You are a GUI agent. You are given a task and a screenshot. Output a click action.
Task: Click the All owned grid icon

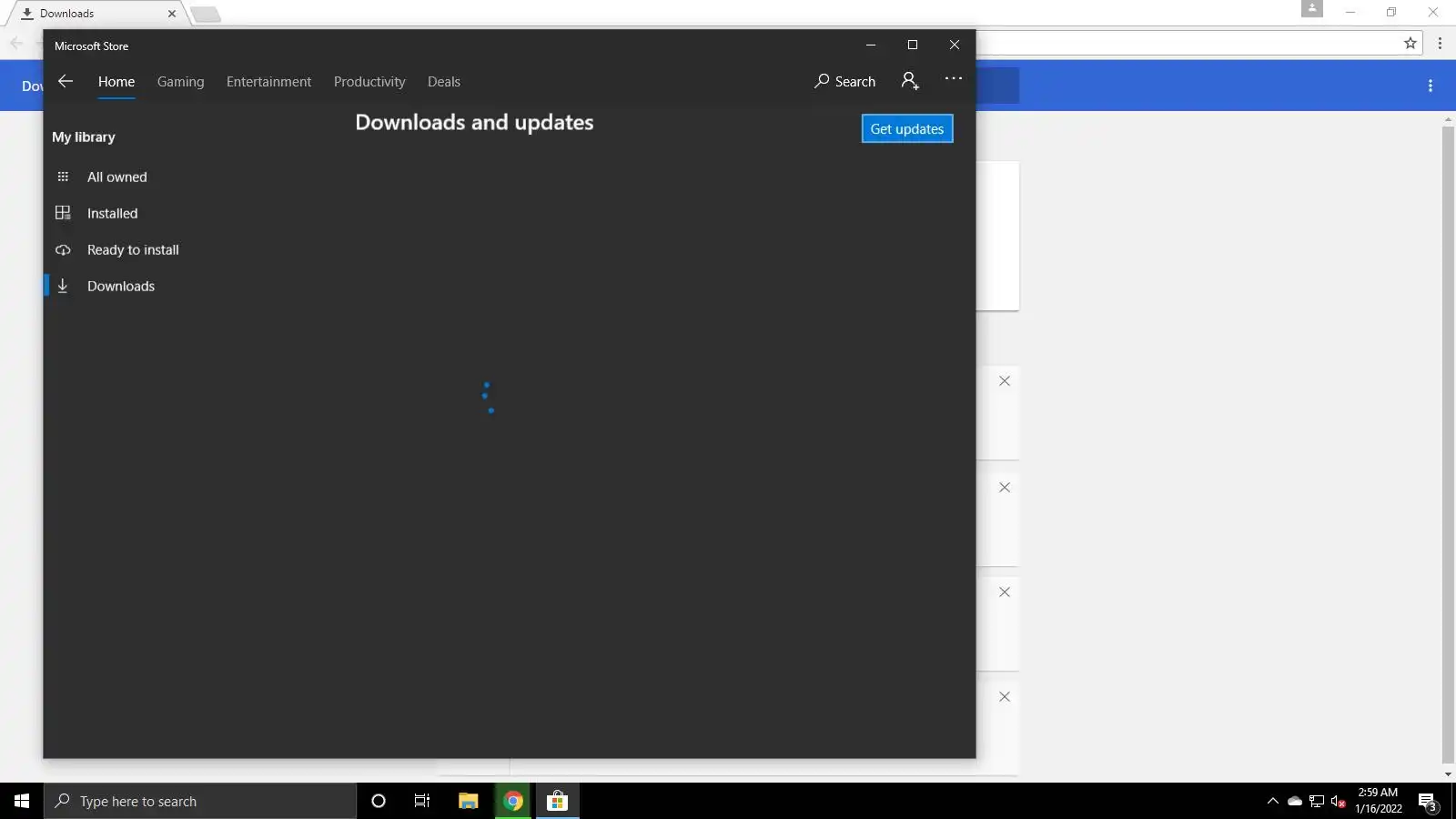pyautogui.click(x=63, y=177)
